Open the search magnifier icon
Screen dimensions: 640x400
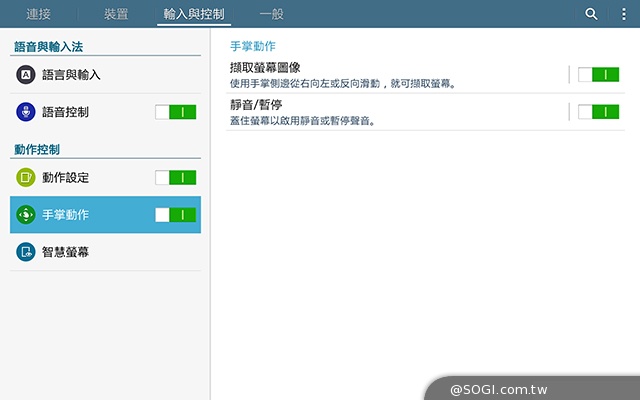tap(591, 14)
